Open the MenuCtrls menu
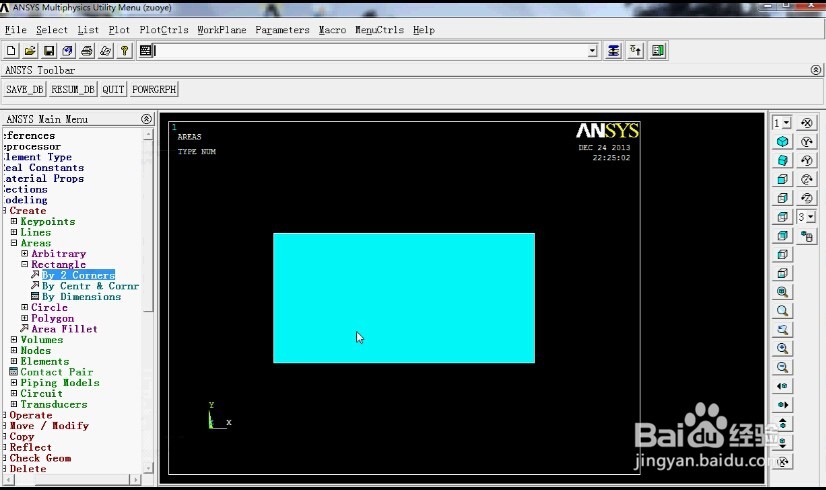The width and height of the screenshot is (826, 490). click(379, 30)
